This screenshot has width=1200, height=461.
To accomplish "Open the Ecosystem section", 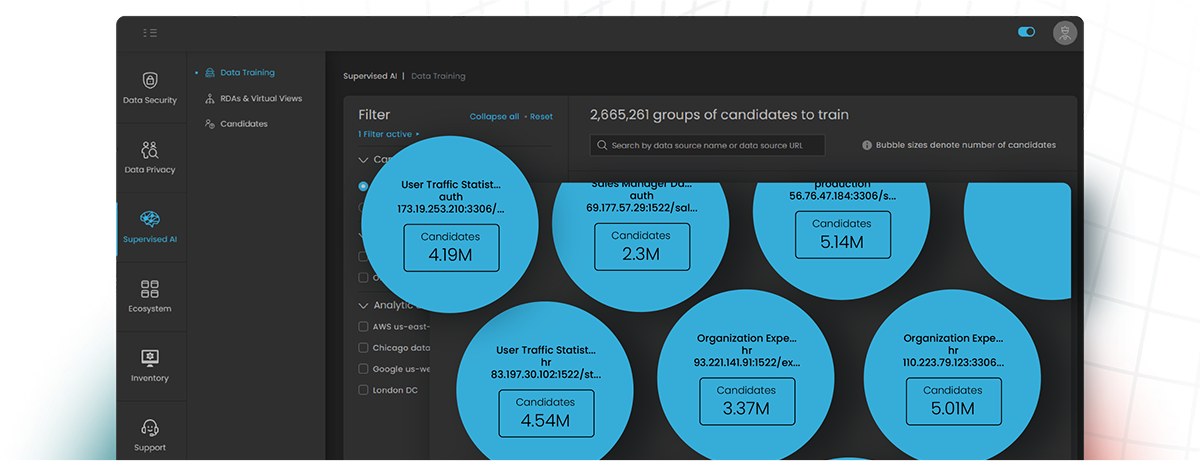I will [x=150, y=297].
